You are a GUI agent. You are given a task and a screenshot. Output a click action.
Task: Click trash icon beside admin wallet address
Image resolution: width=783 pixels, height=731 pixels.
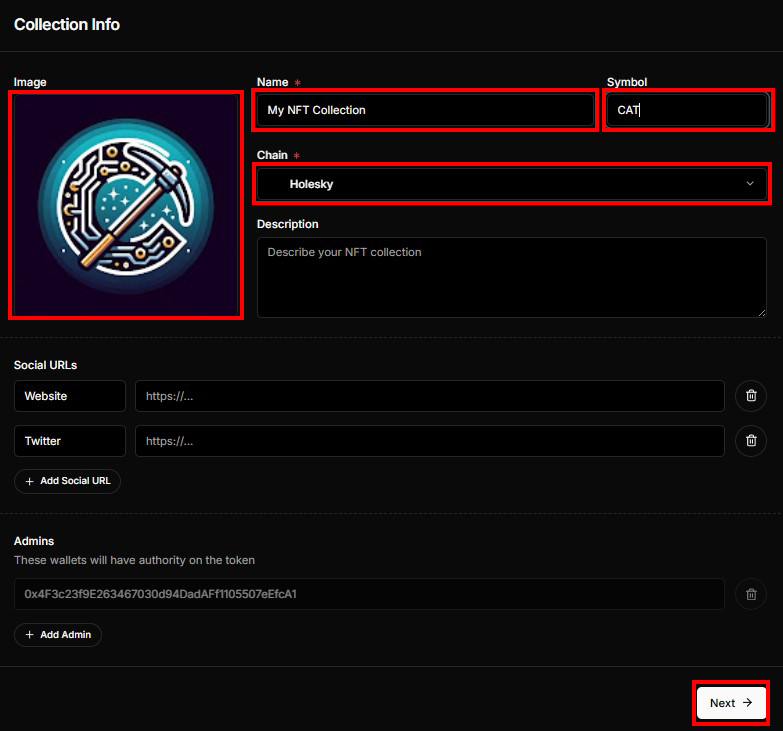coord(750,594)
